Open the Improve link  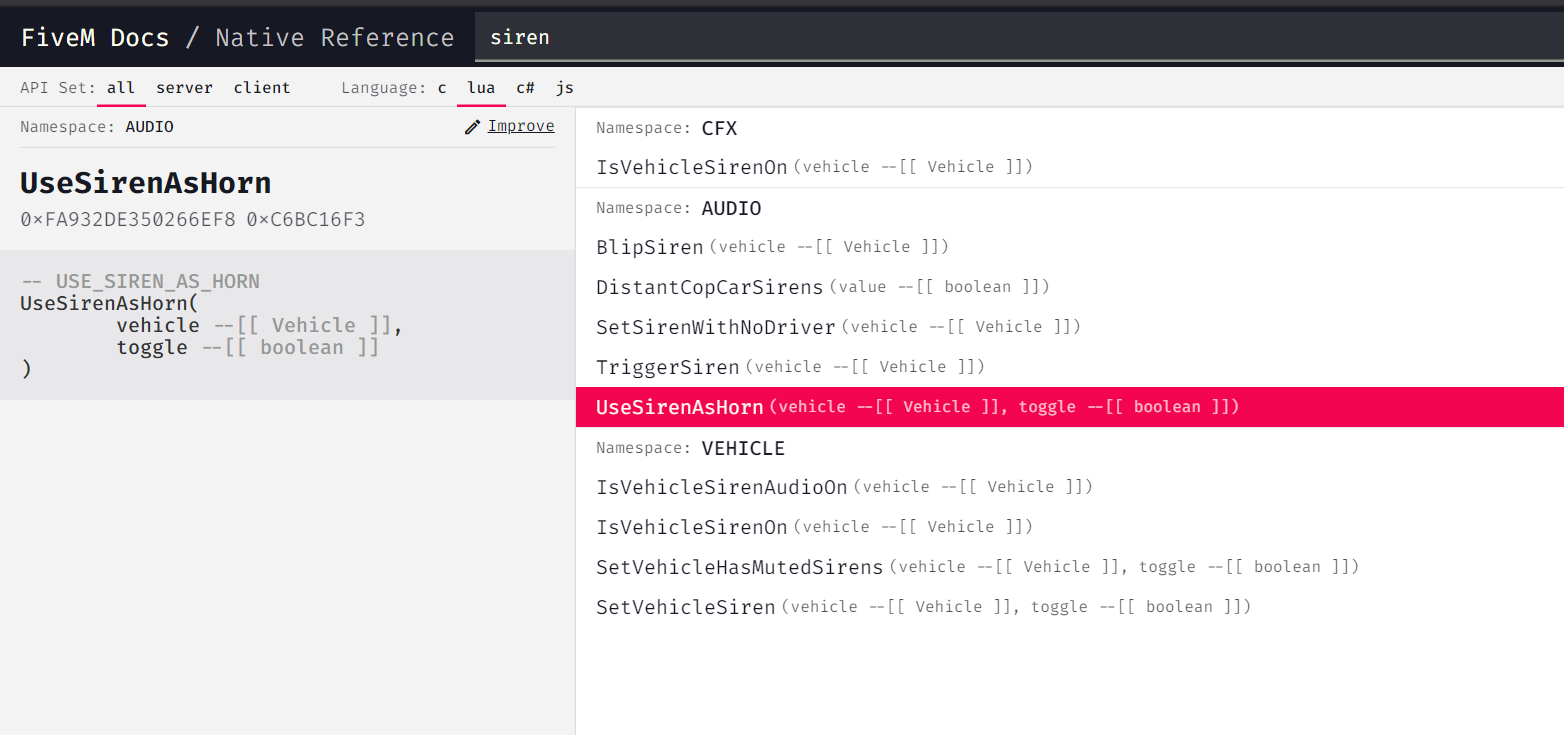pyautogui.click(x=520, y=126)
